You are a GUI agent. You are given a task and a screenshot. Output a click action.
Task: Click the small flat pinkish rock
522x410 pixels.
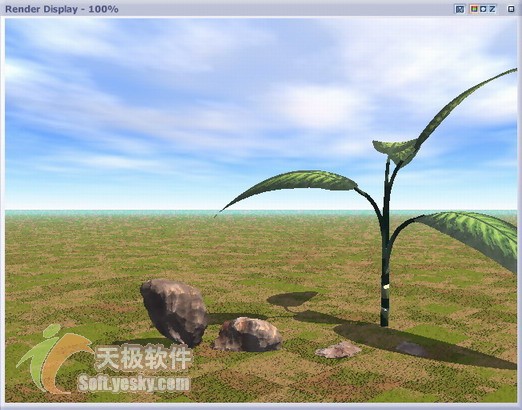(x=338, y=350)
